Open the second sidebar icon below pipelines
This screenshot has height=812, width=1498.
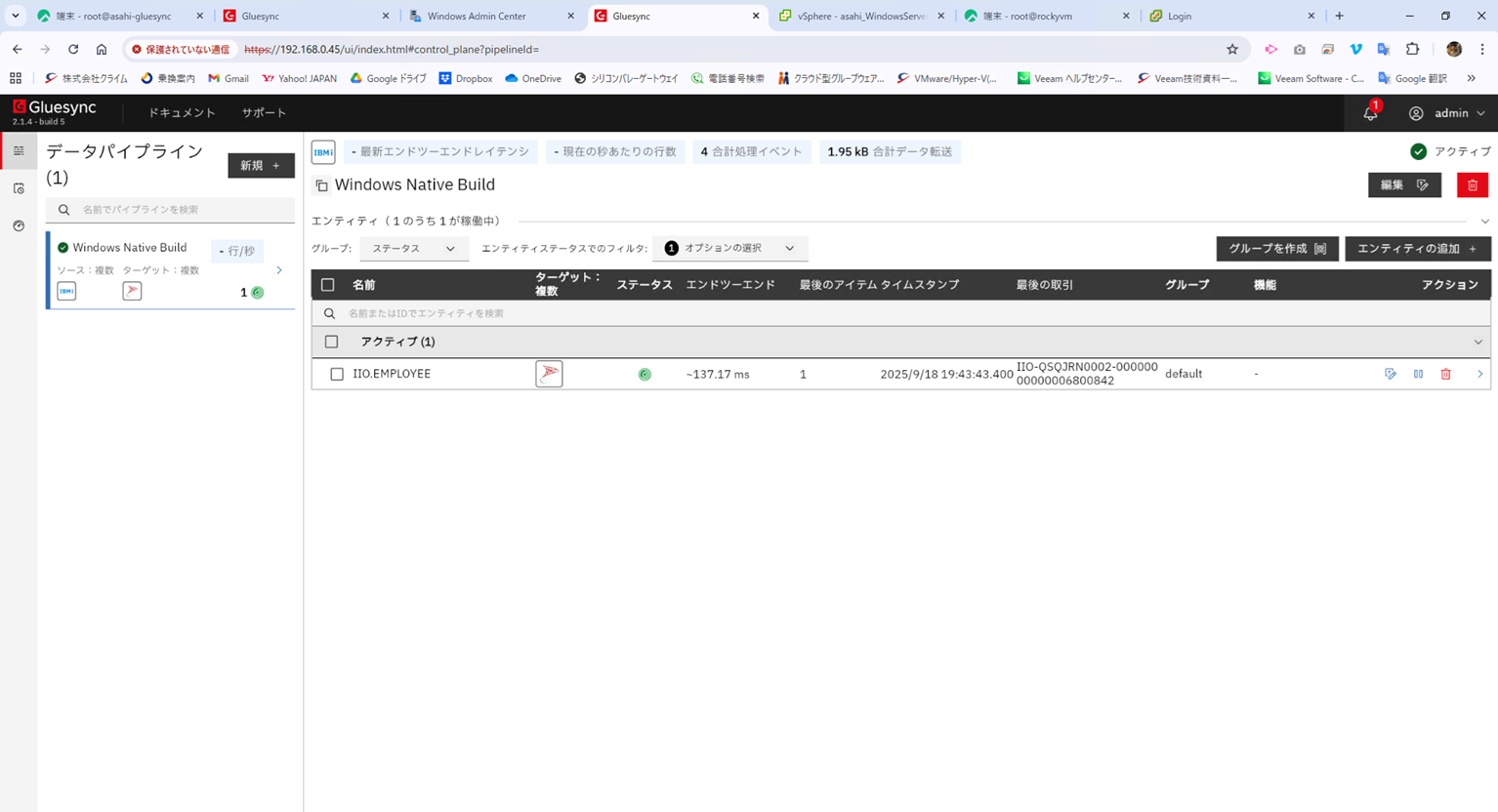pyautogui.click(x=19, y=188)
